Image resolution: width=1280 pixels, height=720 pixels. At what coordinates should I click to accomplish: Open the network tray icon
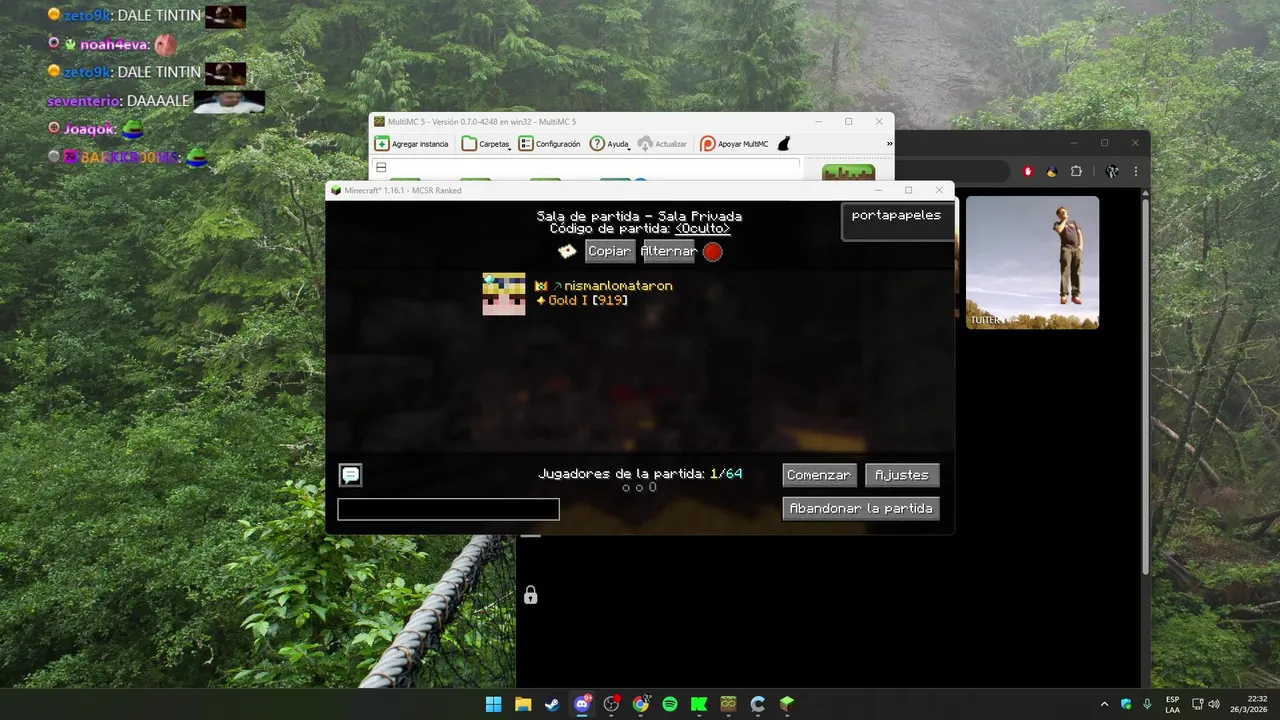tap(1198, 704)
